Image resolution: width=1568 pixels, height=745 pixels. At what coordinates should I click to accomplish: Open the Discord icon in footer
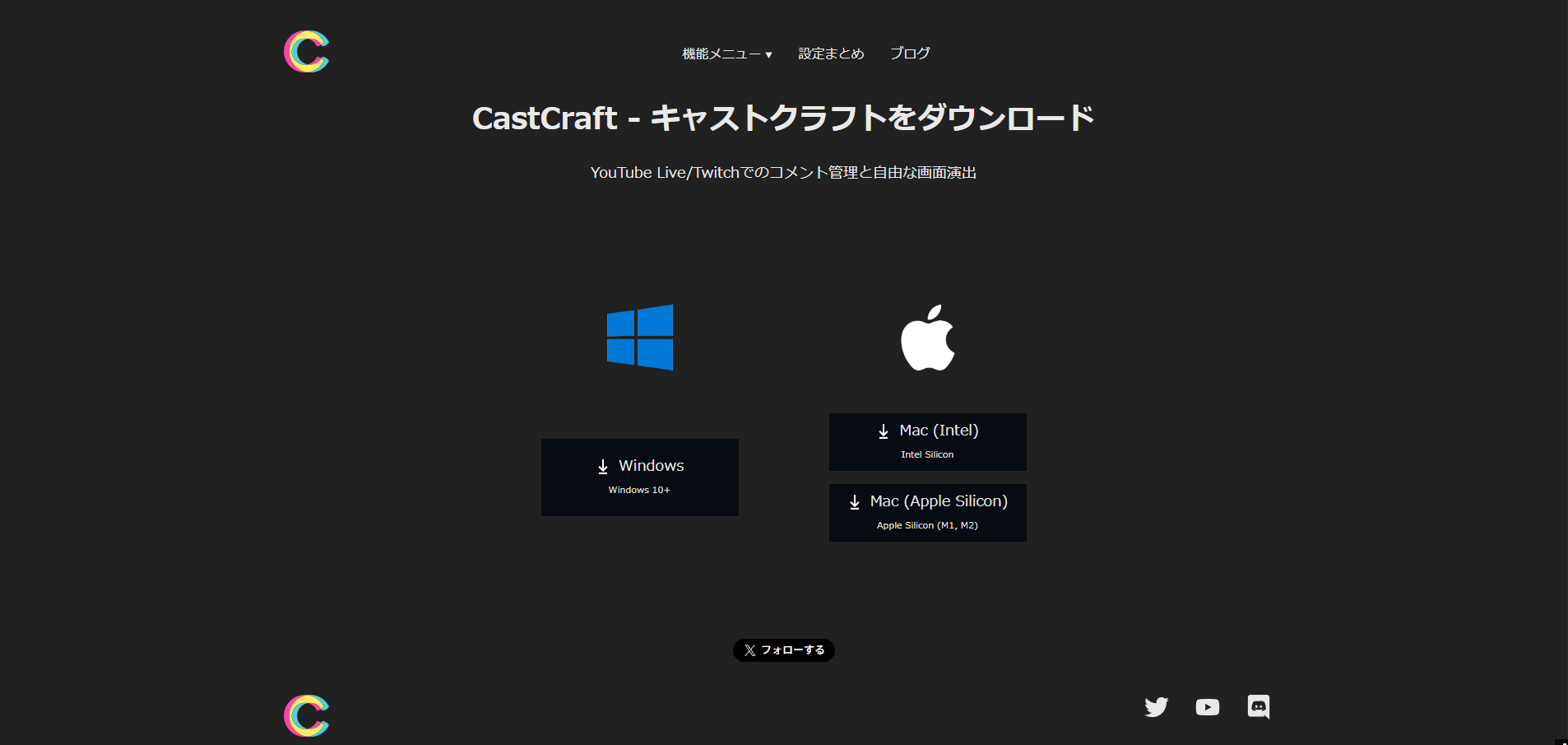1259,707
